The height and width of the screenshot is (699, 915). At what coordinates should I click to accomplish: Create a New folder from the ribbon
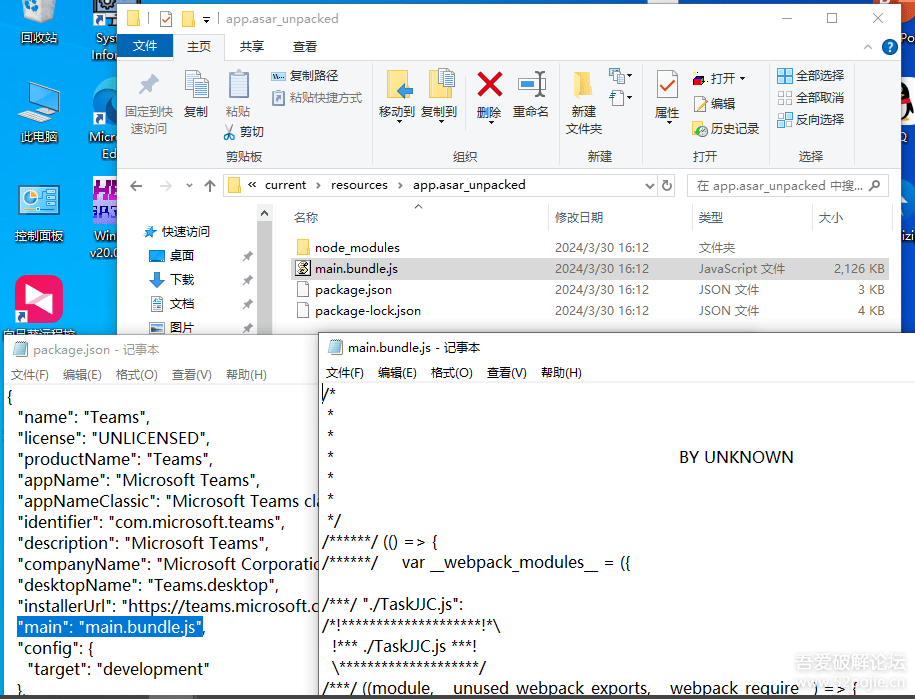[584, 103]
